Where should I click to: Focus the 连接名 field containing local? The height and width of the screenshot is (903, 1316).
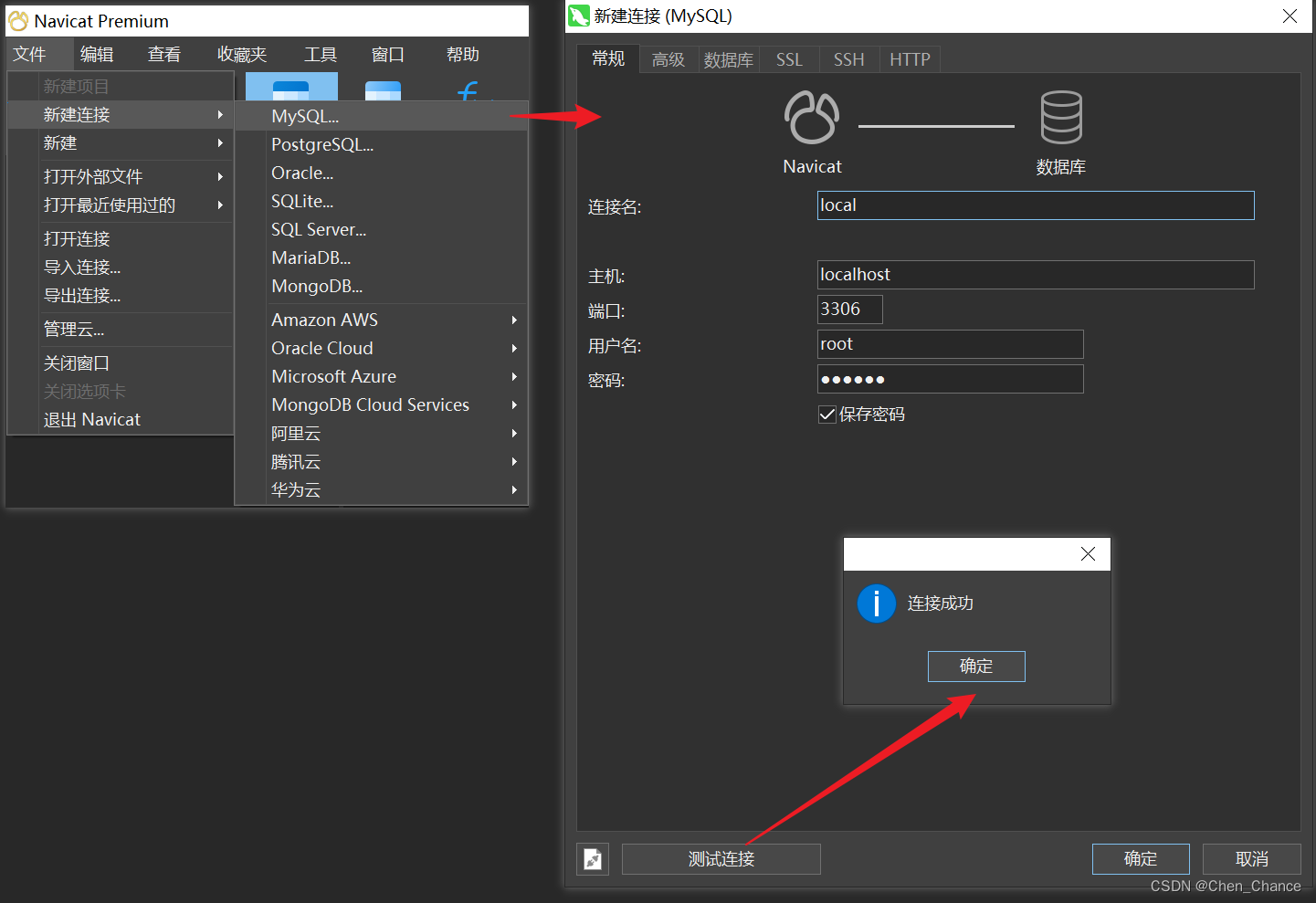point(1036,205)
